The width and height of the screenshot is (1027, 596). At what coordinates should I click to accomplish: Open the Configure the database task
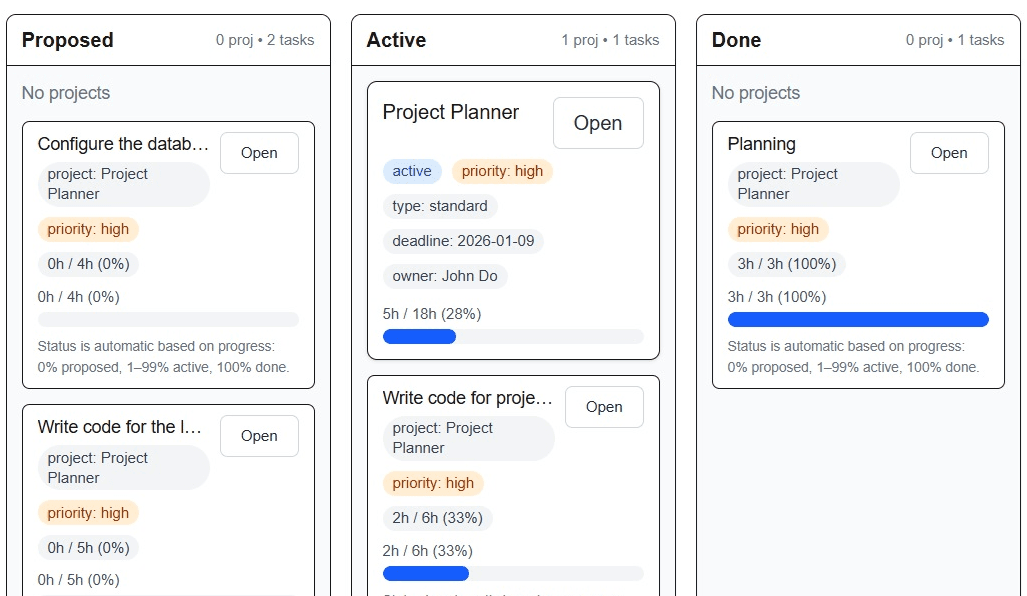[x=258, y=152]
